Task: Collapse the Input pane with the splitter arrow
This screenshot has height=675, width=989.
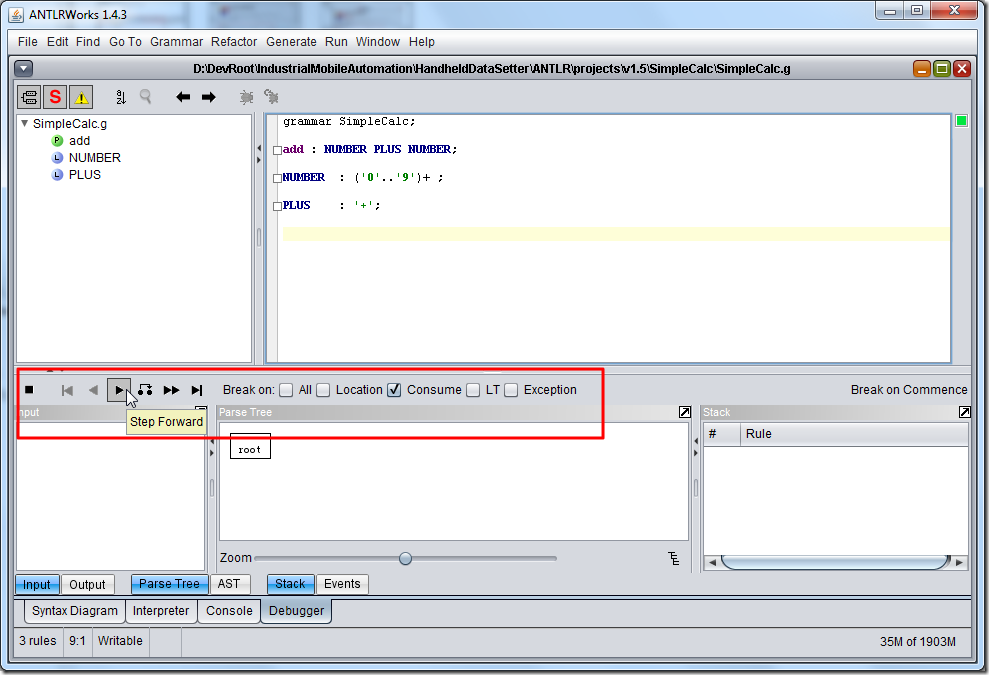Action: [x=211, y=441]
